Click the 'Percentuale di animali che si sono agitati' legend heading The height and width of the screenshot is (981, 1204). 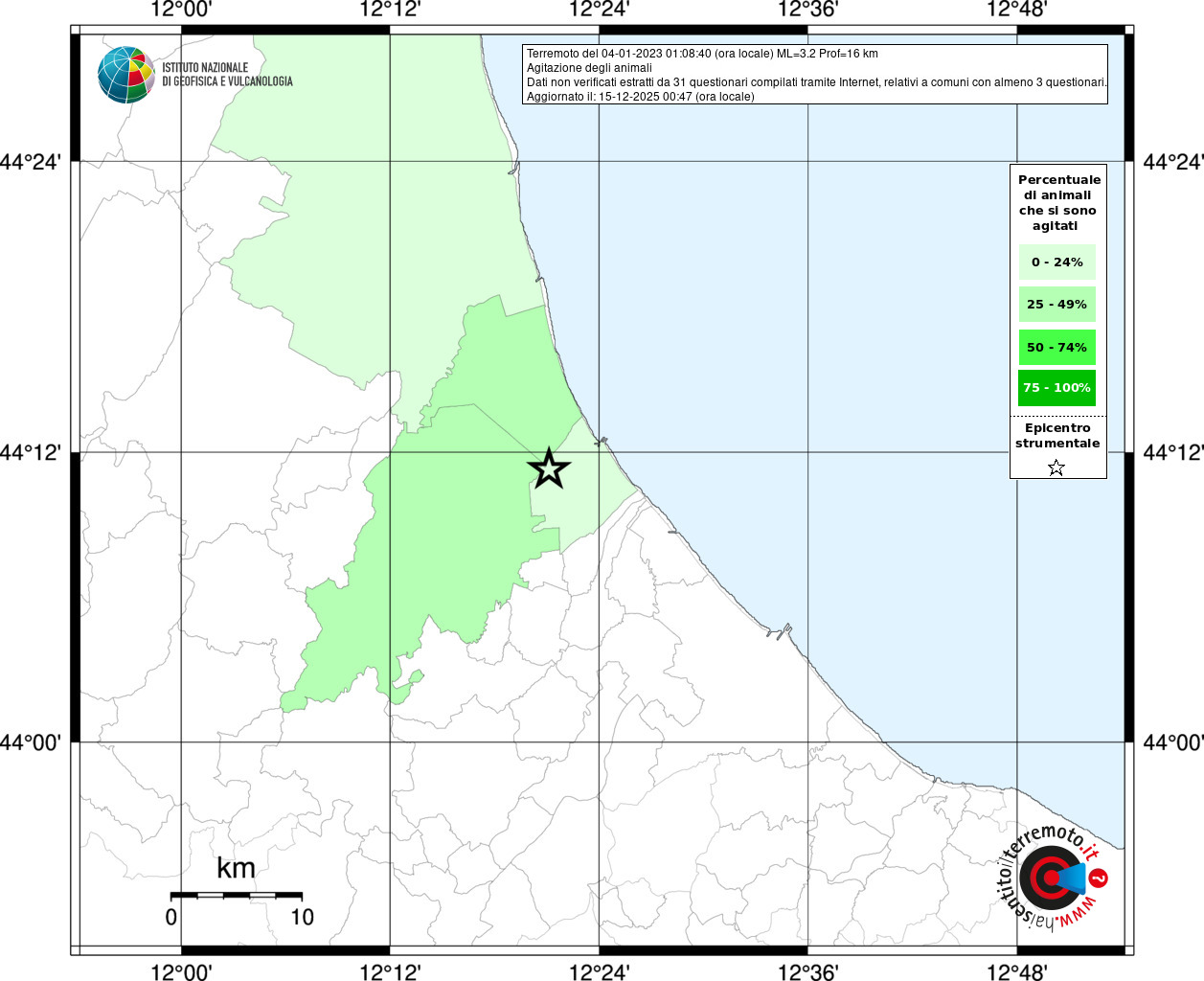coord(1058,203)
